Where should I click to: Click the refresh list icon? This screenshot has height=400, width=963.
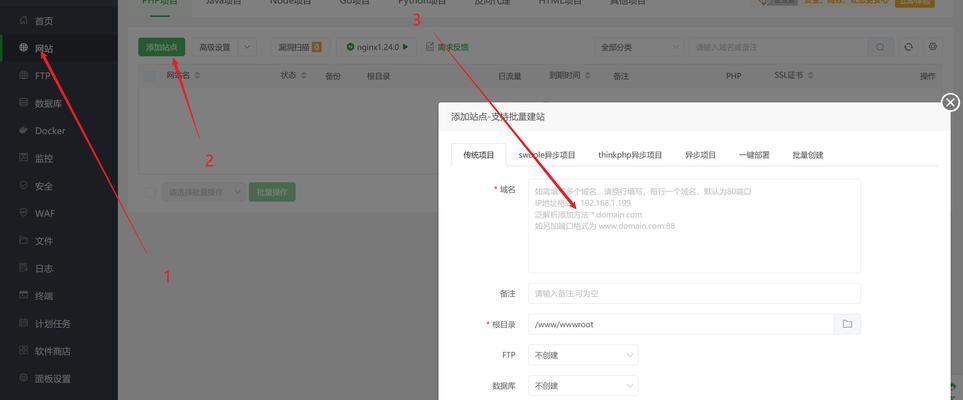[x=909, y=47]
